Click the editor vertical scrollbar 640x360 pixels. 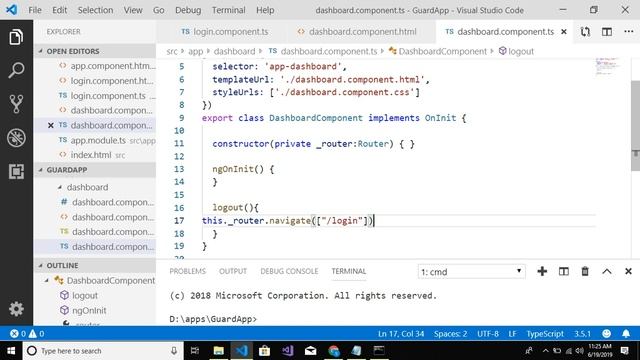click(636, 125)
